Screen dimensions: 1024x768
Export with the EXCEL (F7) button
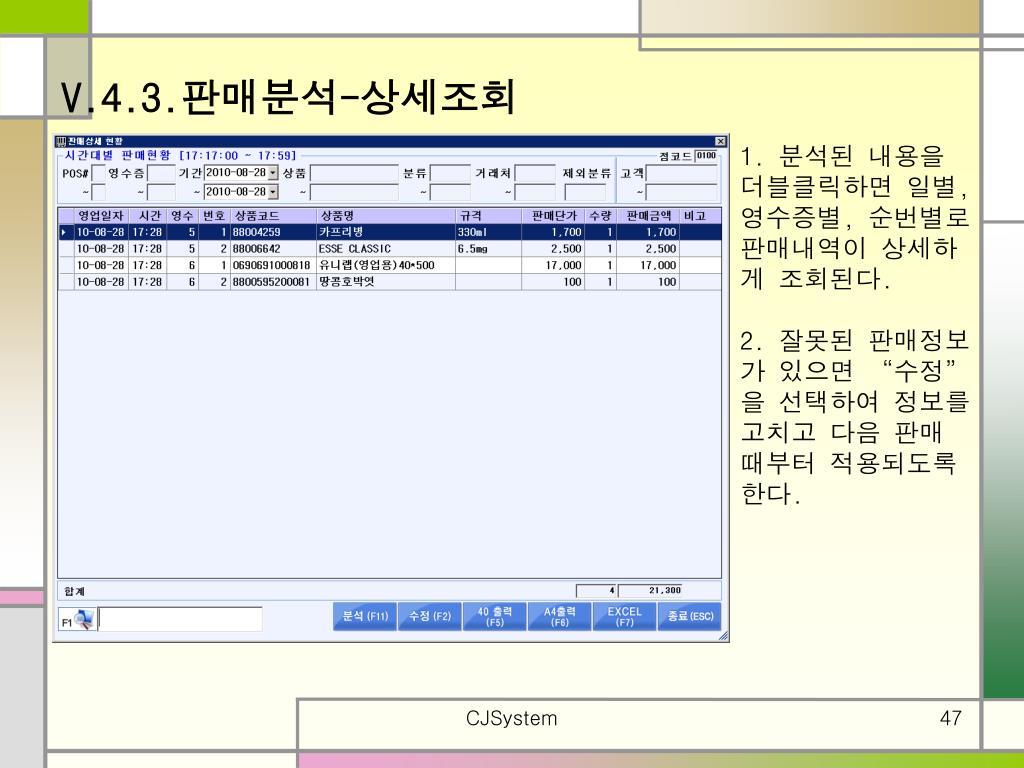tap(624, 616)
